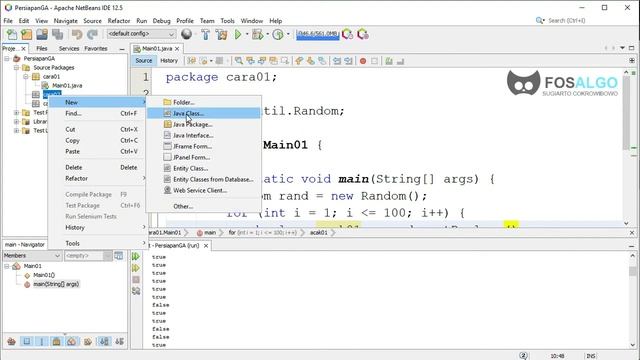The image size is (640, 360).
Task: Click the New Project toolbar icon
Action: [27, 35]
